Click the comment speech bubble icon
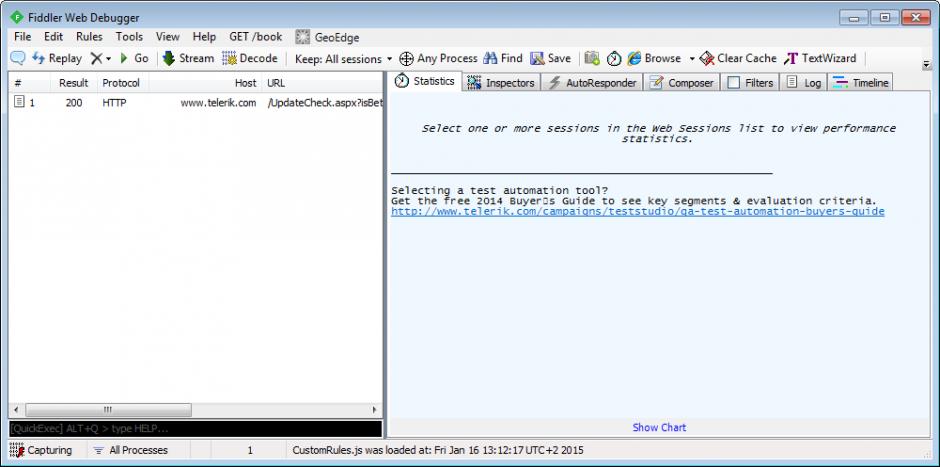Image resolution: width=940 pixels, height=467 pixels. [18, 58]
